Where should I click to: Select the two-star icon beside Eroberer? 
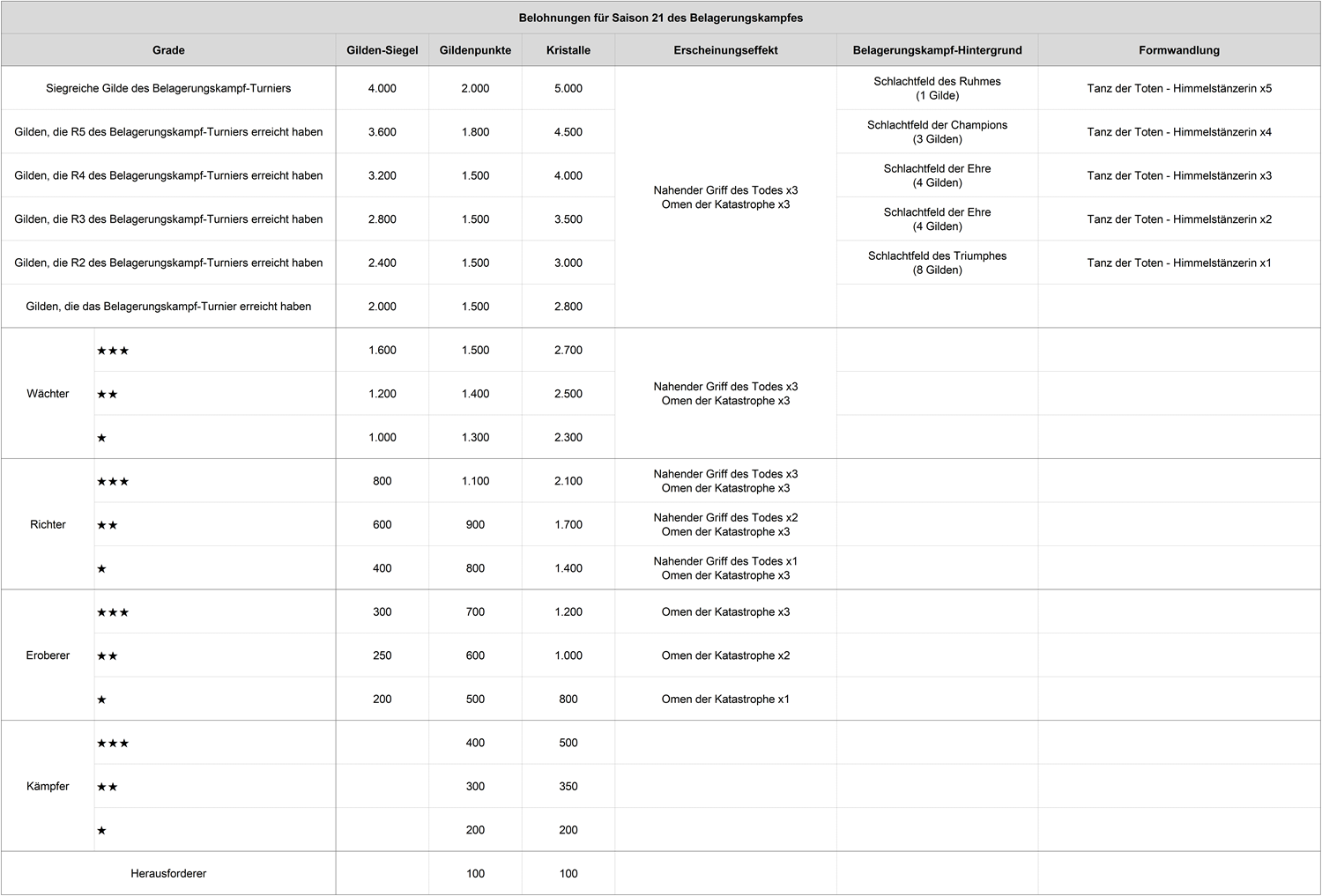[x=108, y=656]
